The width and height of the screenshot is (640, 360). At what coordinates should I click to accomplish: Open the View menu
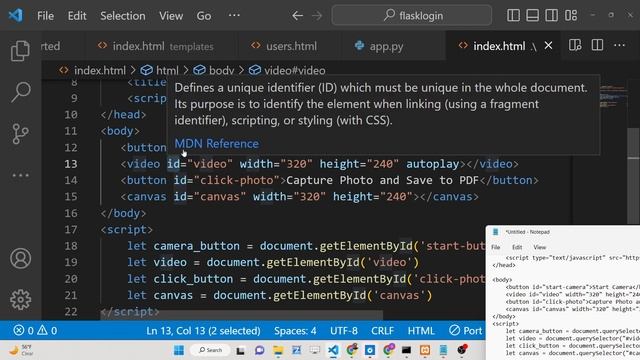click(x=171, y=16)
